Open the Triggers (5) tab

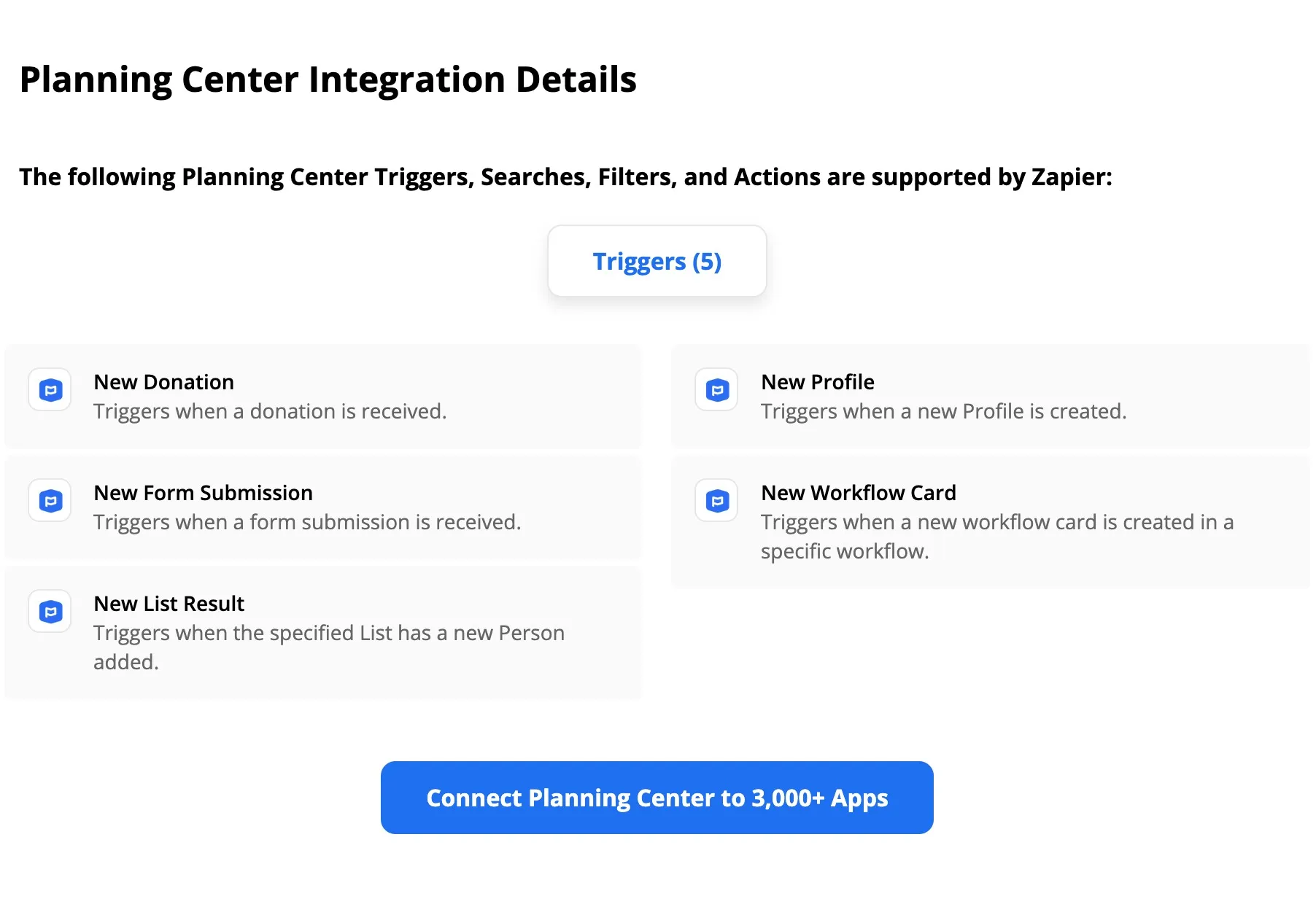[657, 260]
